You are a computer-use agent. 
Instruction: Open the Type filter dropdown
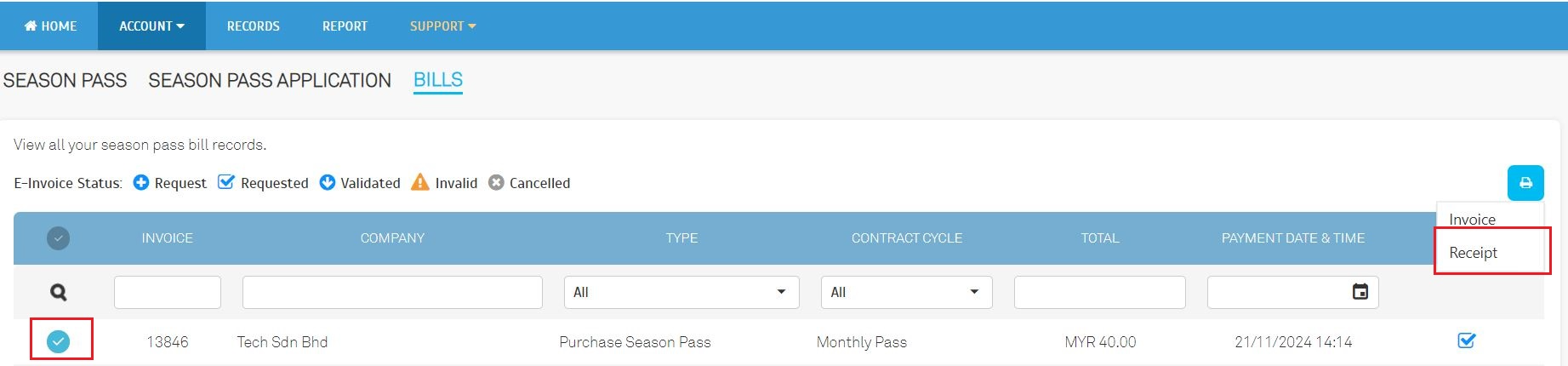681,292
